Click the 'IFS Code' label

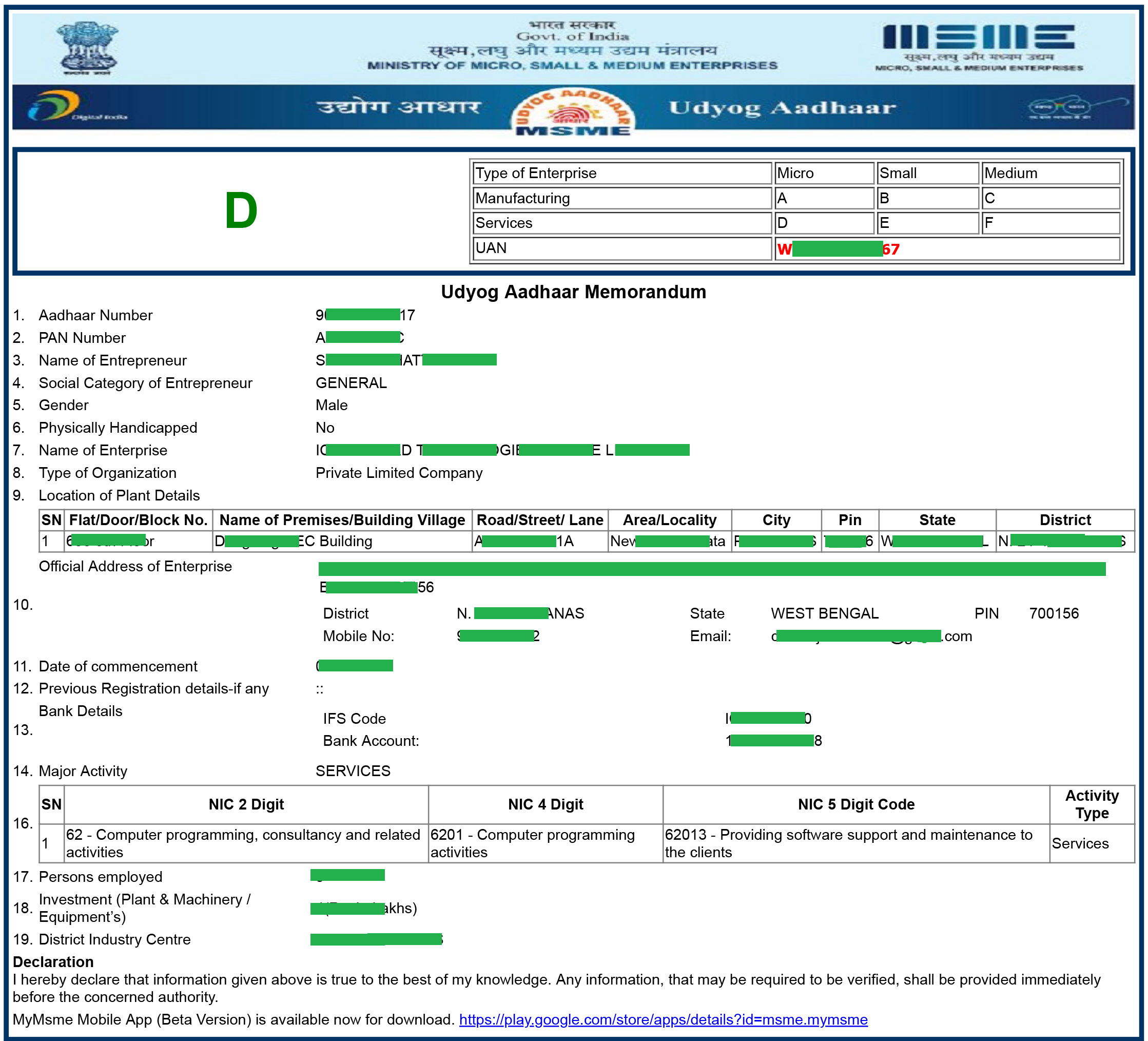[354, 718]
